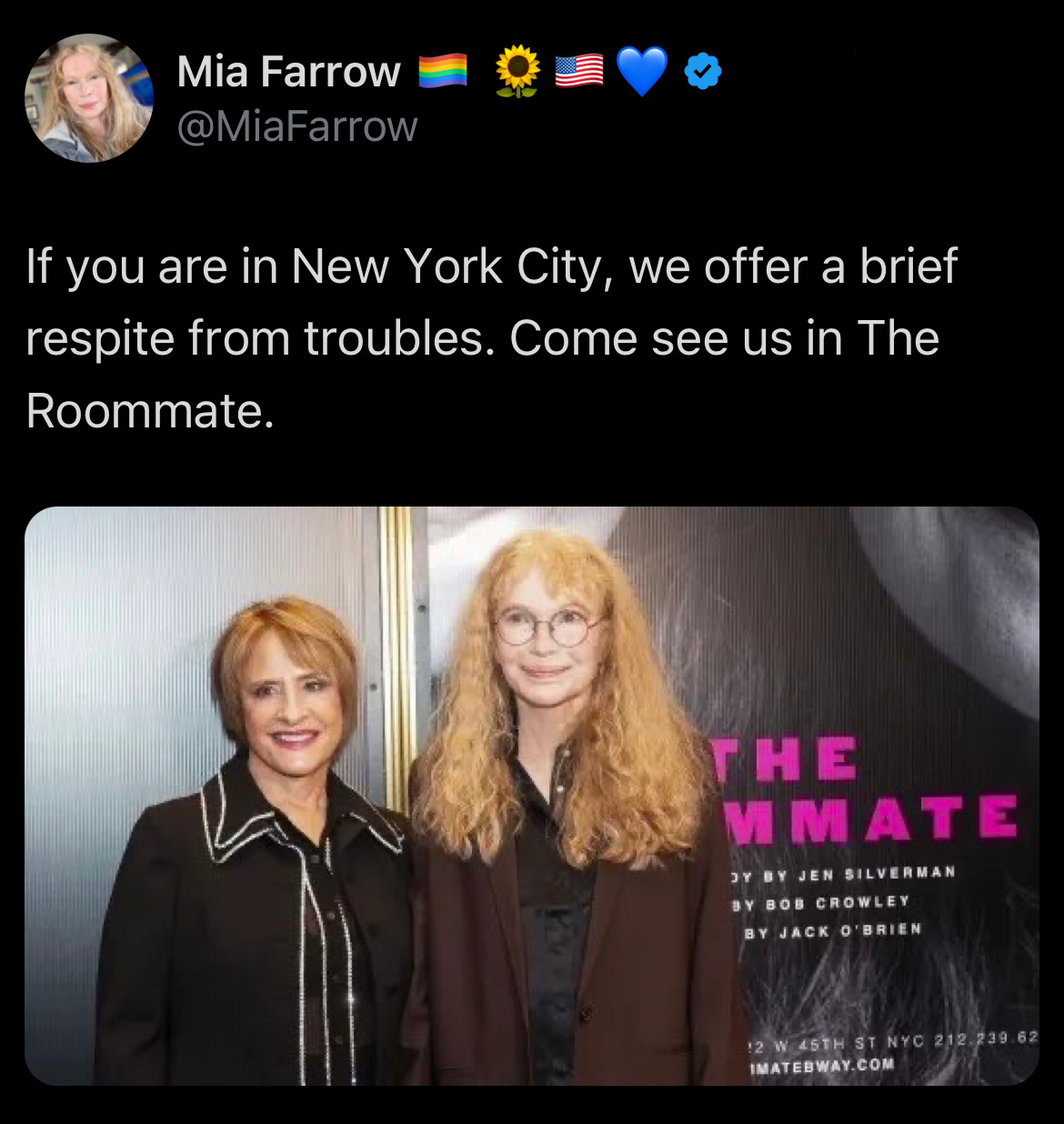The width and height of the screenshot is (1064, 1124).
Task: Open Mia Farrow's profile avatar
Action: (89, 98)
